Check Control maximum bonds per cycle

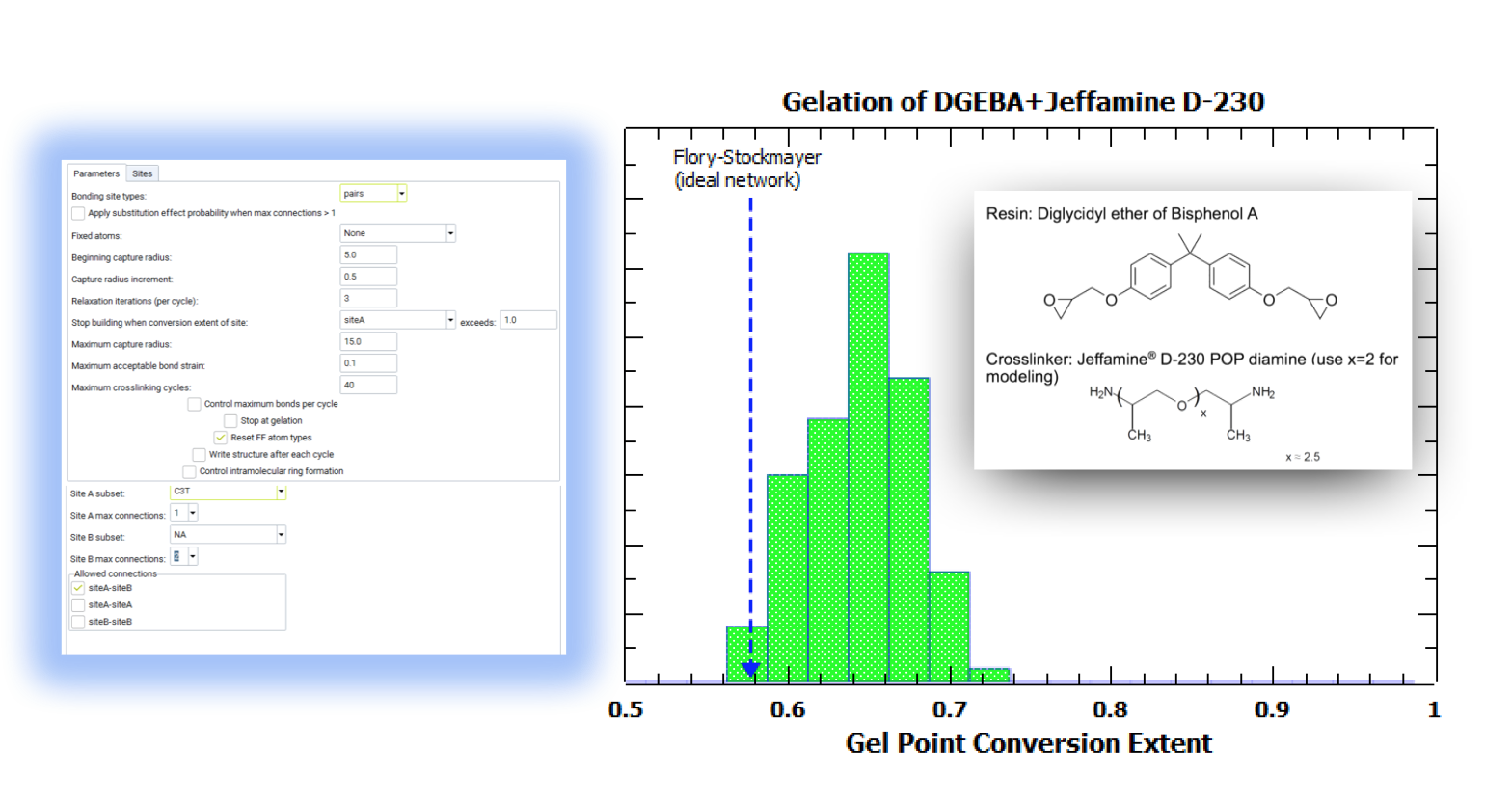point(194,404)
